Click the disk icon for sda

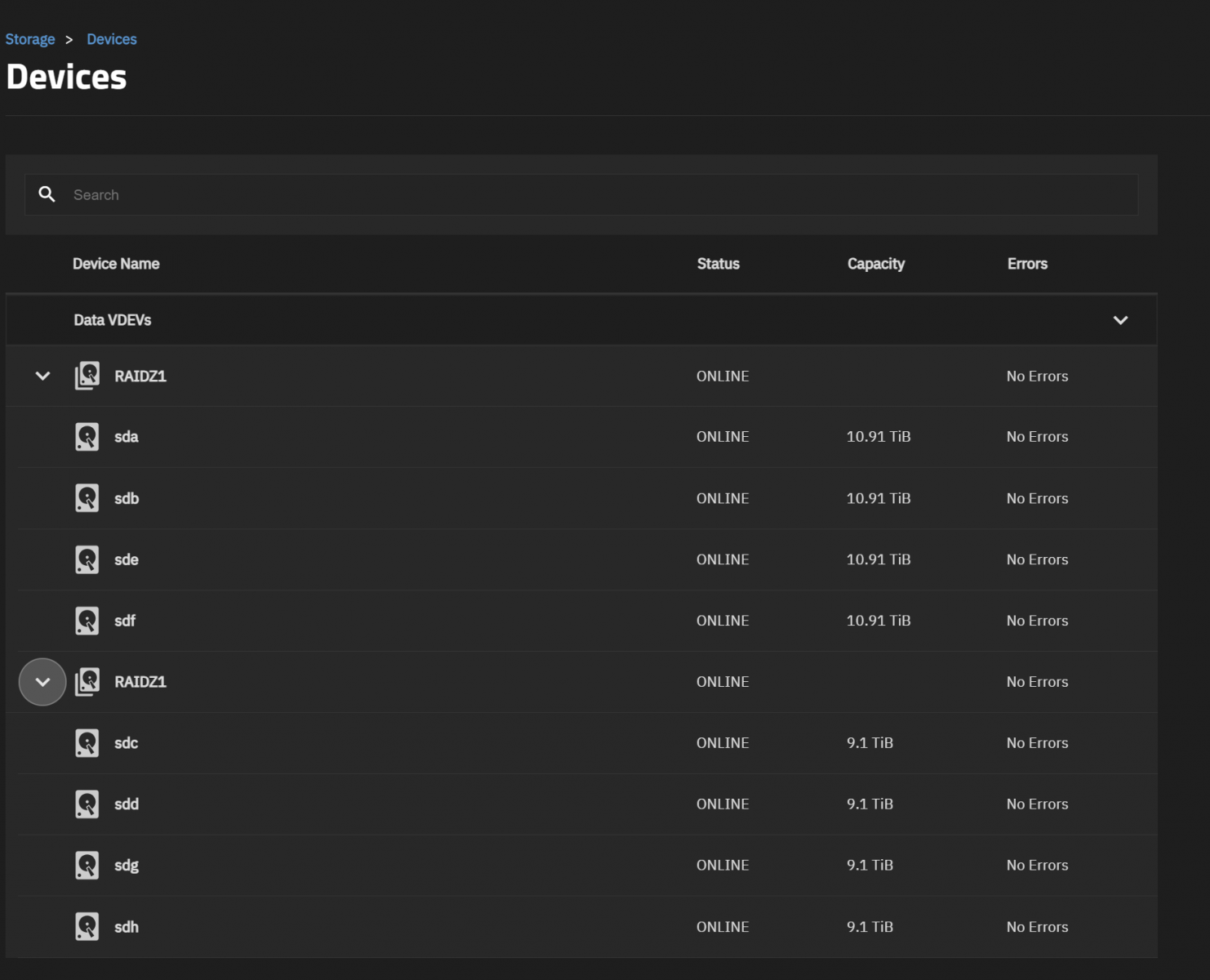click(x=87, y=437)
